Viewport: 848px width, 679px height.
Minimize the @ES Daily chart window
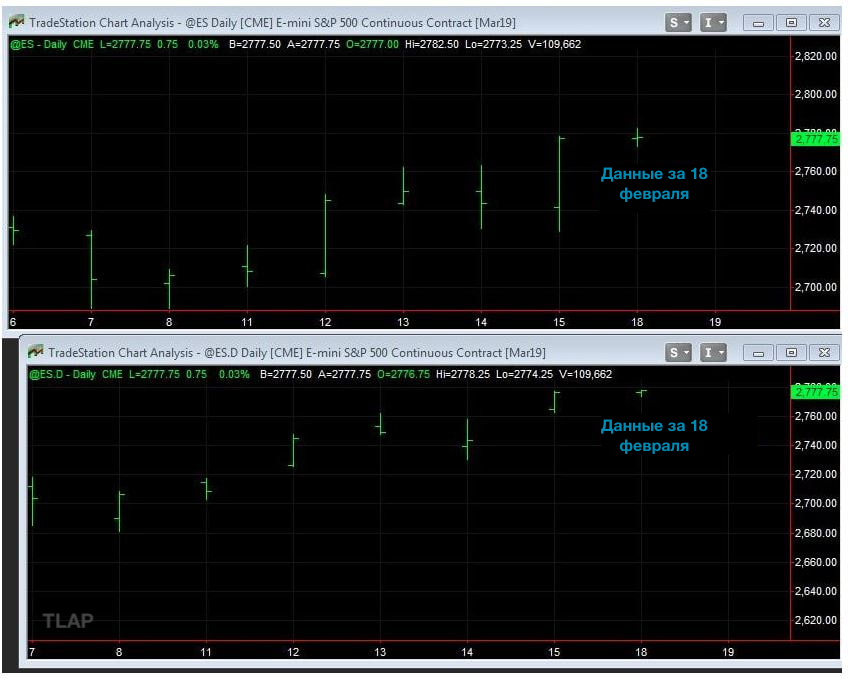[758, 23]
